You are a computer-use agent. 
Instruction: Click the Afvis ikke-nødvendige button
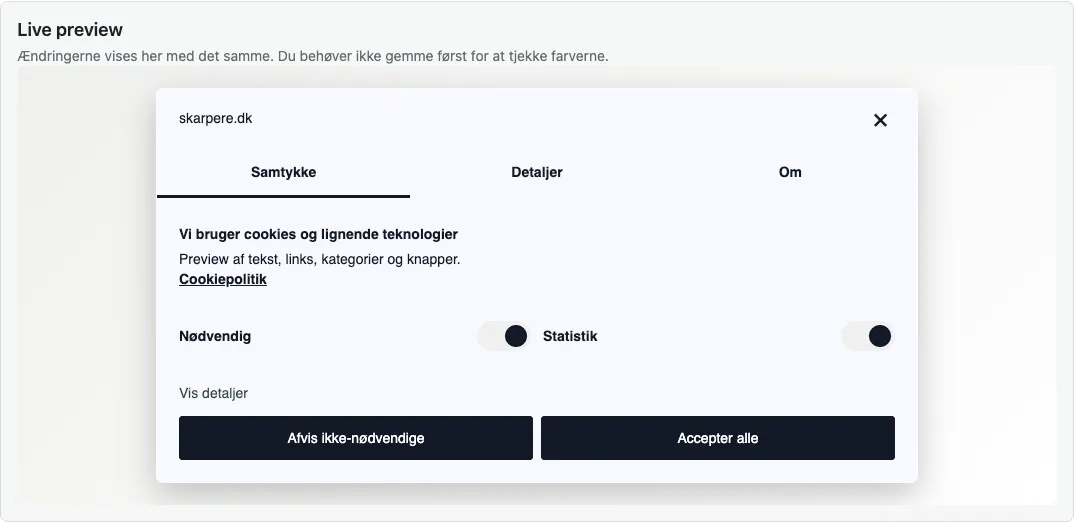pyautogui.click(x=355, y=438)
